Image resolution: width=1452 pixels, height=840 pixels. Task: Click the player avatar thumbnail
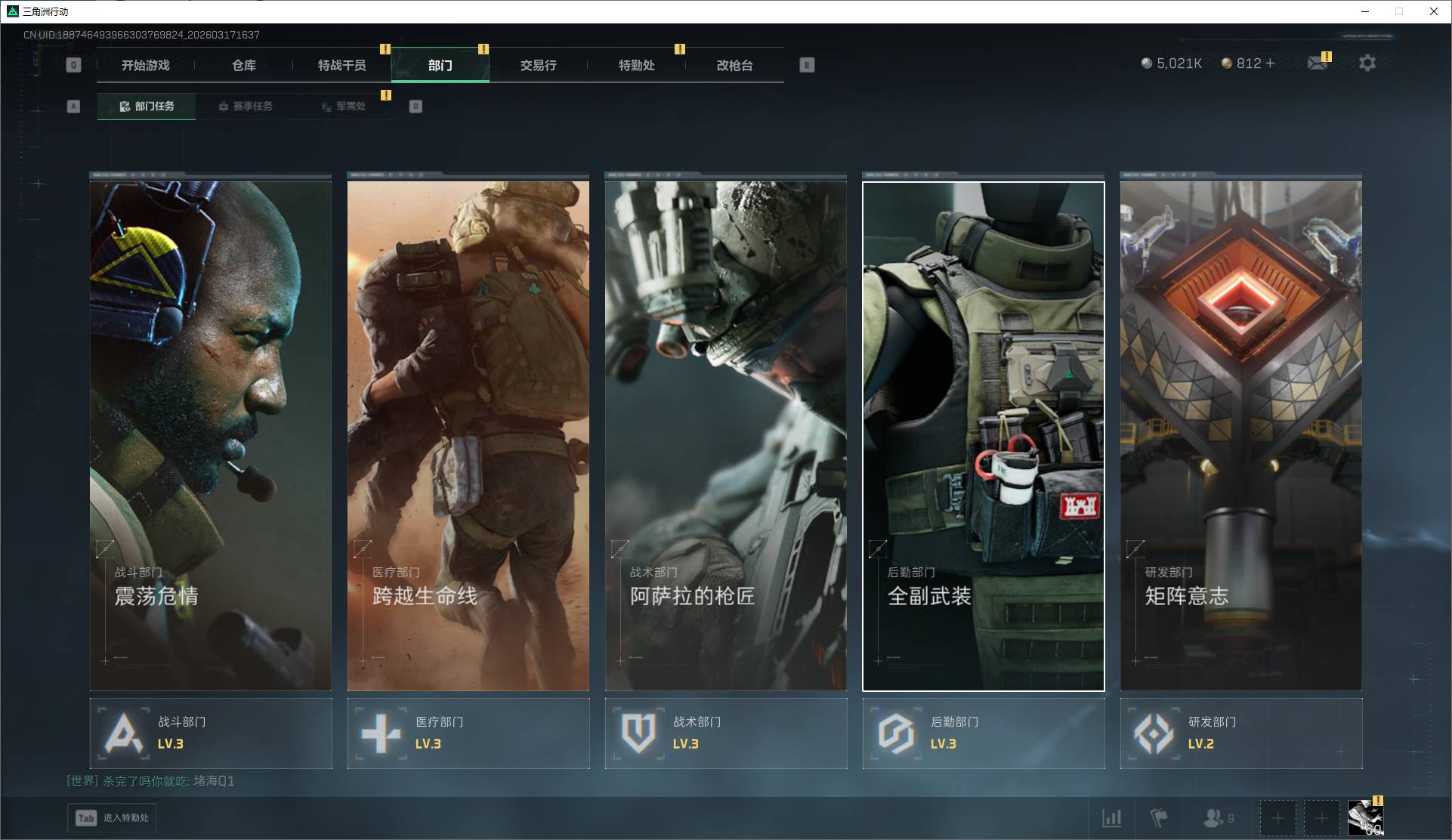click(1366, 818)
